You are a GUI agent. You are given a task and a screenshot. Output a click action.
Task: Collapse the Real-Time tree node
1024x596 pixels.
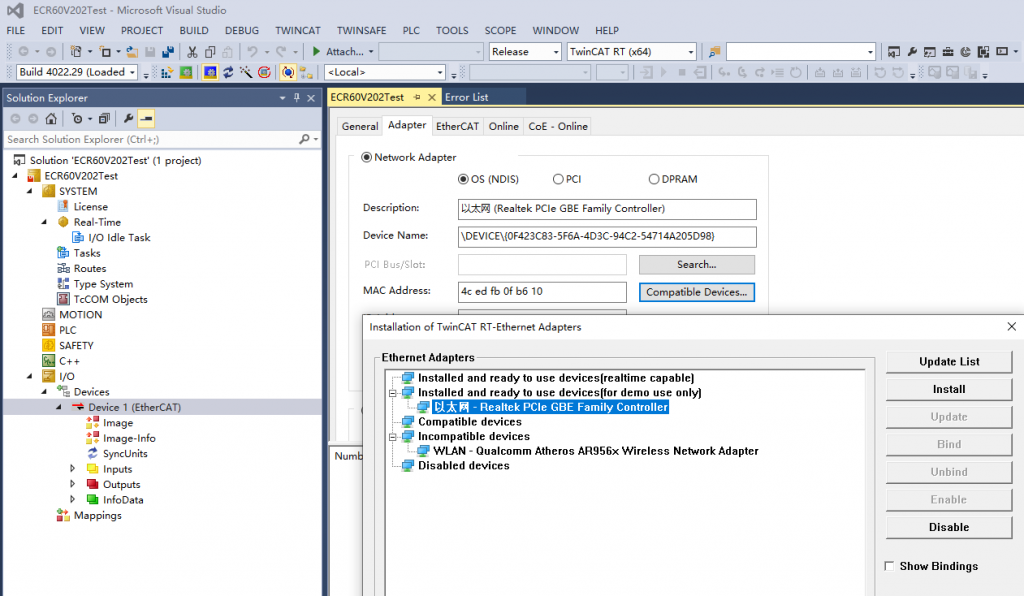coord(44,222)
